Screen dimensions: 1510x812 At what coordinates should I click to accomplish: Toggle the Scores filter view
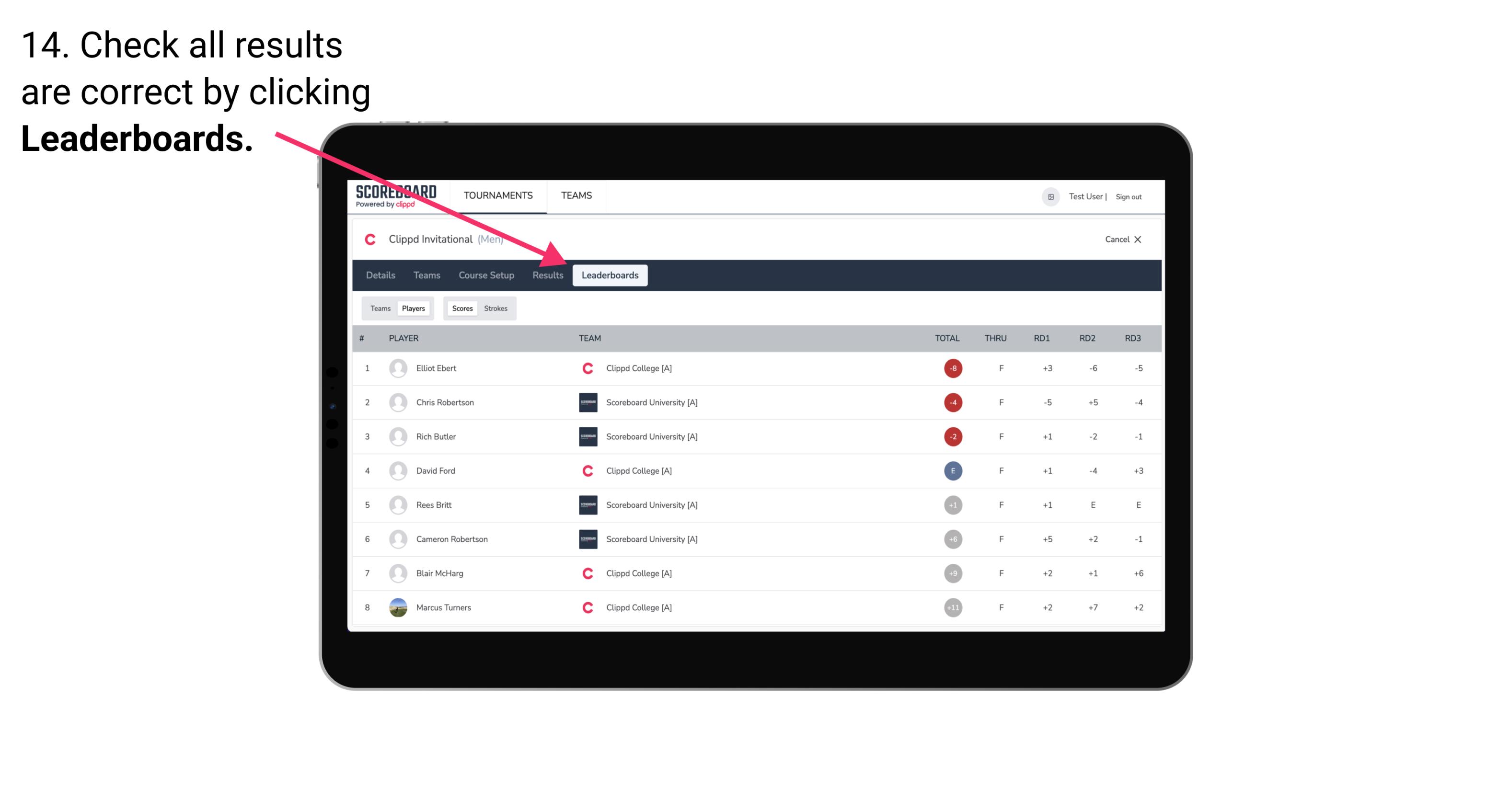(x=461, y=308)
